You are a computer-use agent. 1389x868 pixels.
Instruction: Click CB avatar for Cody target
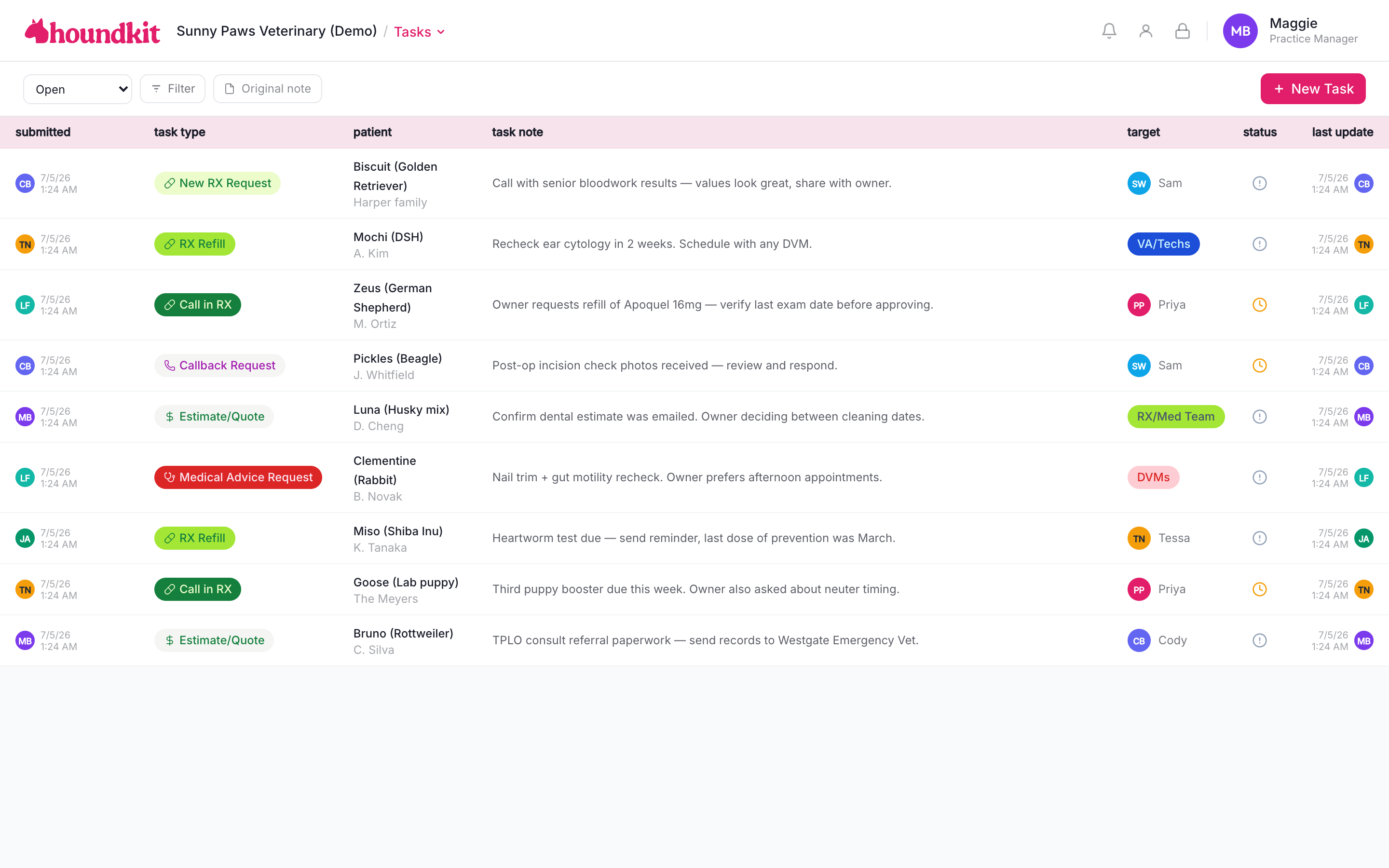[x=1139, y=641]
